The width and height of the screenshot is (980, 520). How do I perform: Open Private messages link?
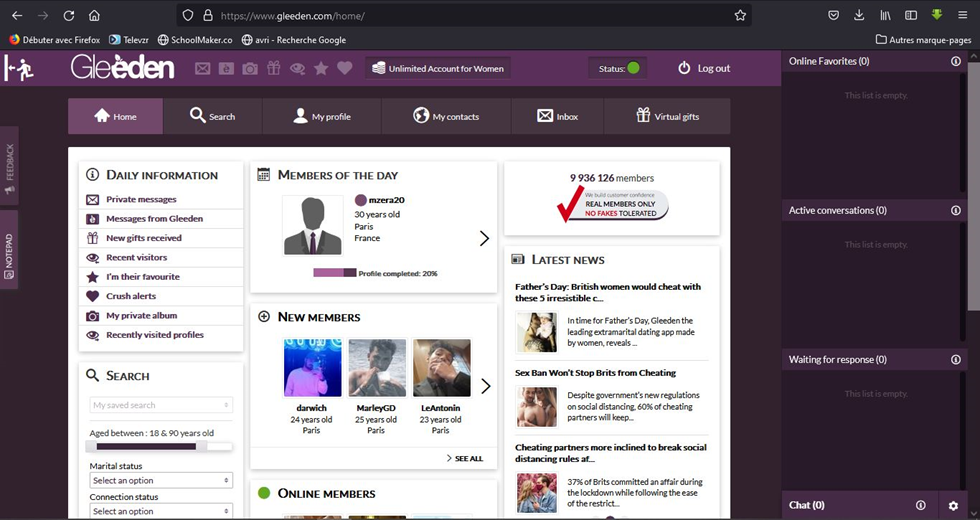[141, 199]
